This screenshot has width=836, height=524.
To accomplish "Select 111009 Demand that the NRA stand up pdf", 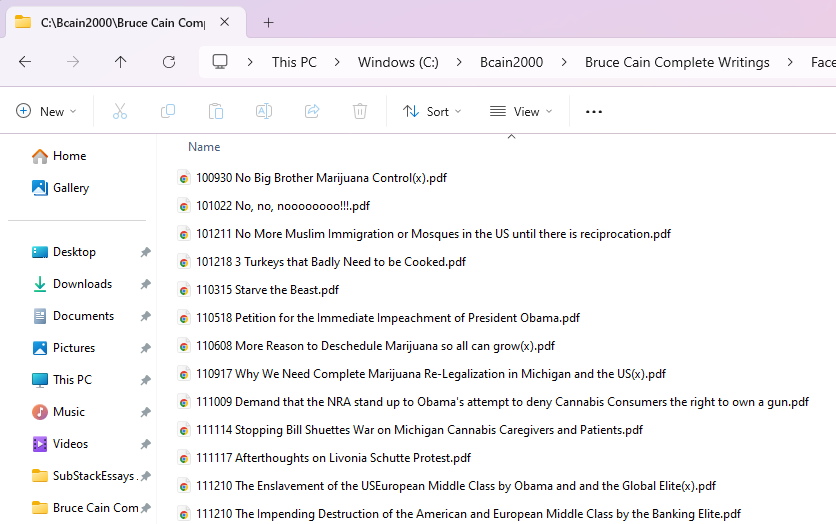I will pyautogui.click(x=502, y=402).
